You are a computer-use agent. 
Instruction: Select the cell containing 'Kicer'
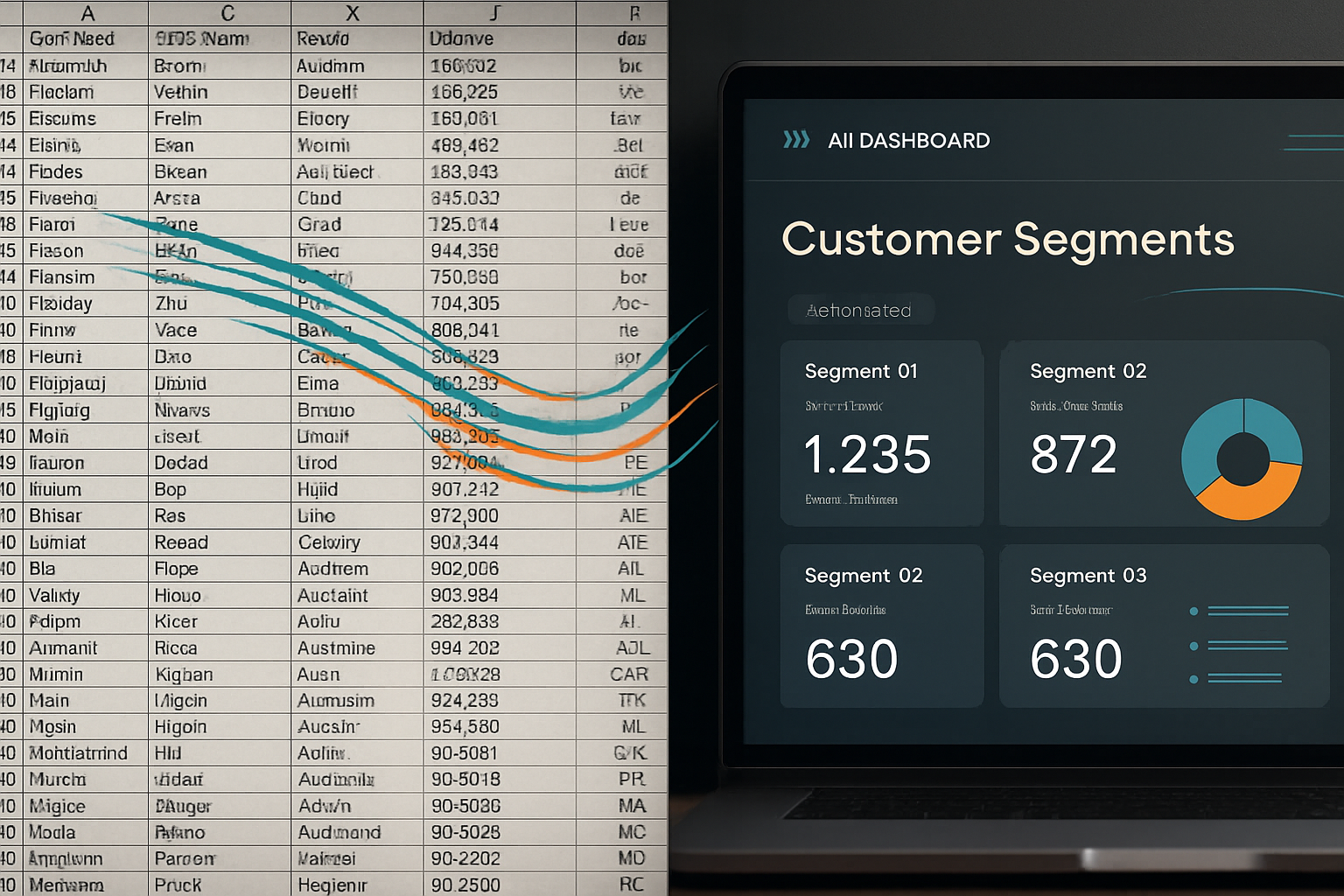coord(220,621)
